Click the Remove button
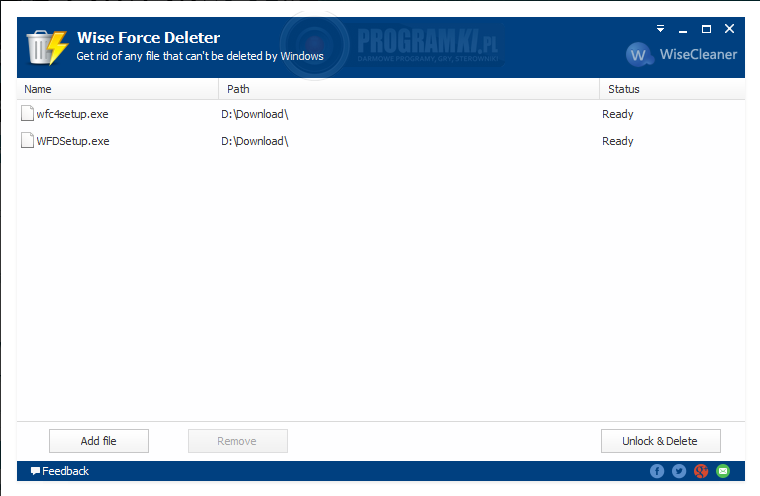This screenshot has height=496, width=760. click(x=238, y=441)
